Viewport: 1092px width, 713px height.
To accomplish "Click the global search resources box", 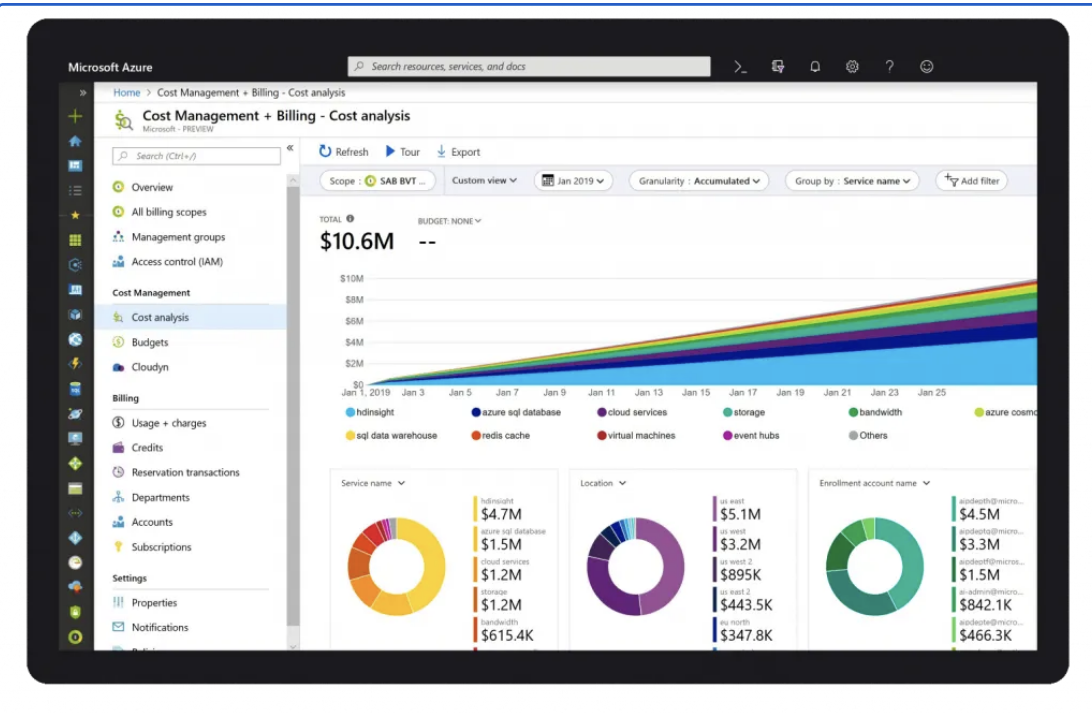I will pyautogui.click(x=529, y=66).
